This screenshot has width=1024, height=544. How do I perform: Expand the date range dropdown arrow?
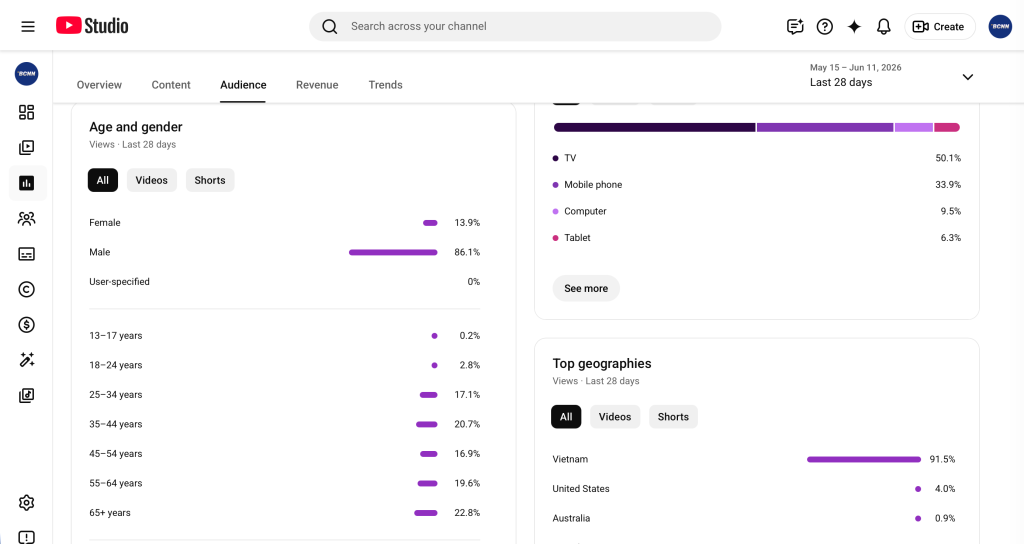[x=968, y=77]
